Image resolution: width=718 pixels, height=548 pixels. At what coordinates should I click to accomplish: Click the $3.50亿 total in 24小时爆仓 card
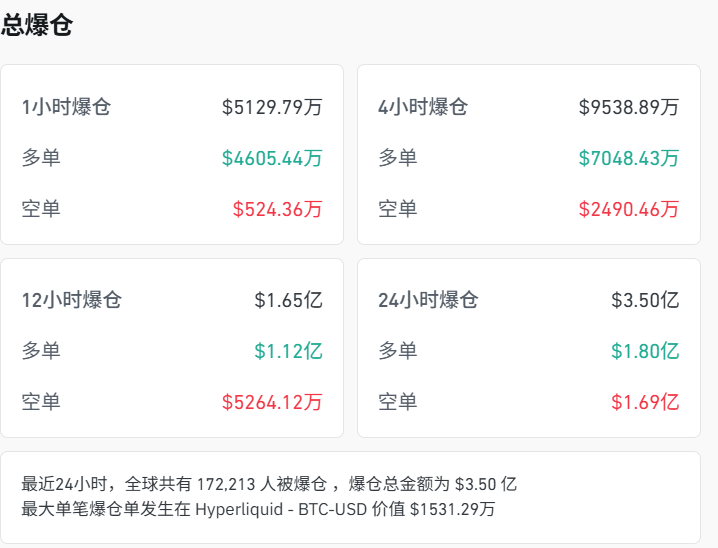[645, 300]
